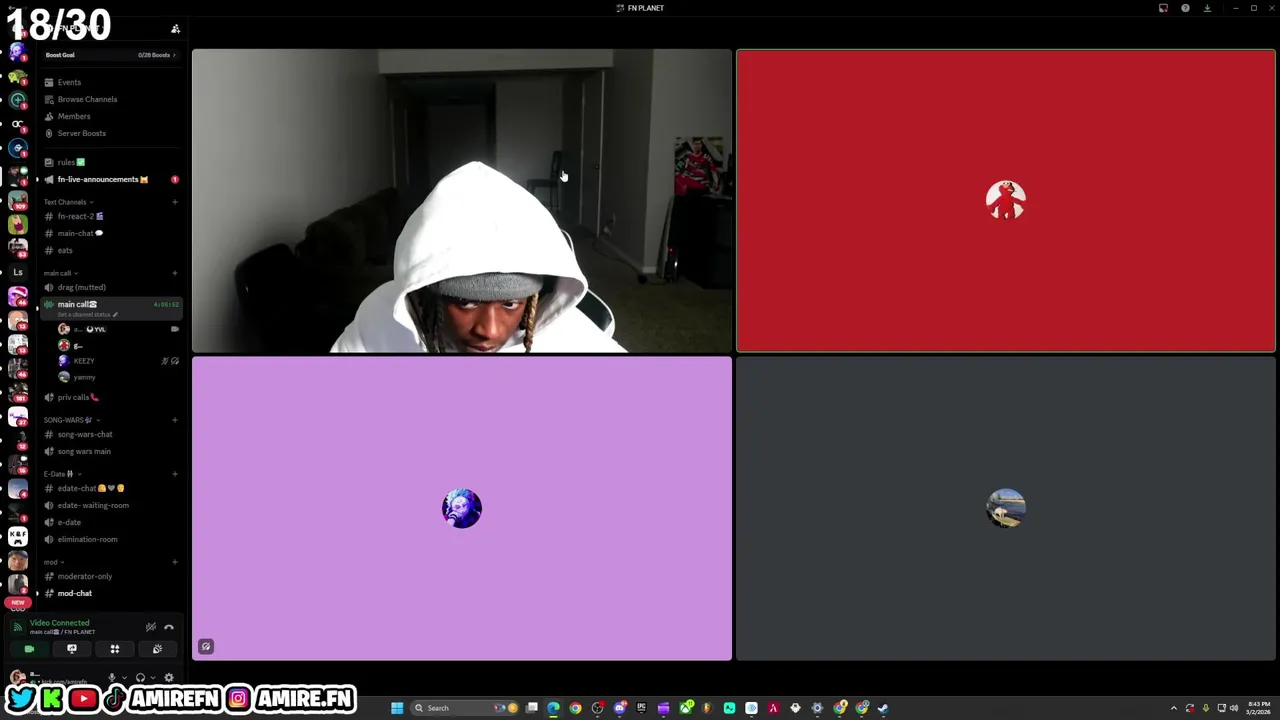Join the drag (muted) voice channel
1280x720 pixels.
pyautogui.click(x=110, y=287)
